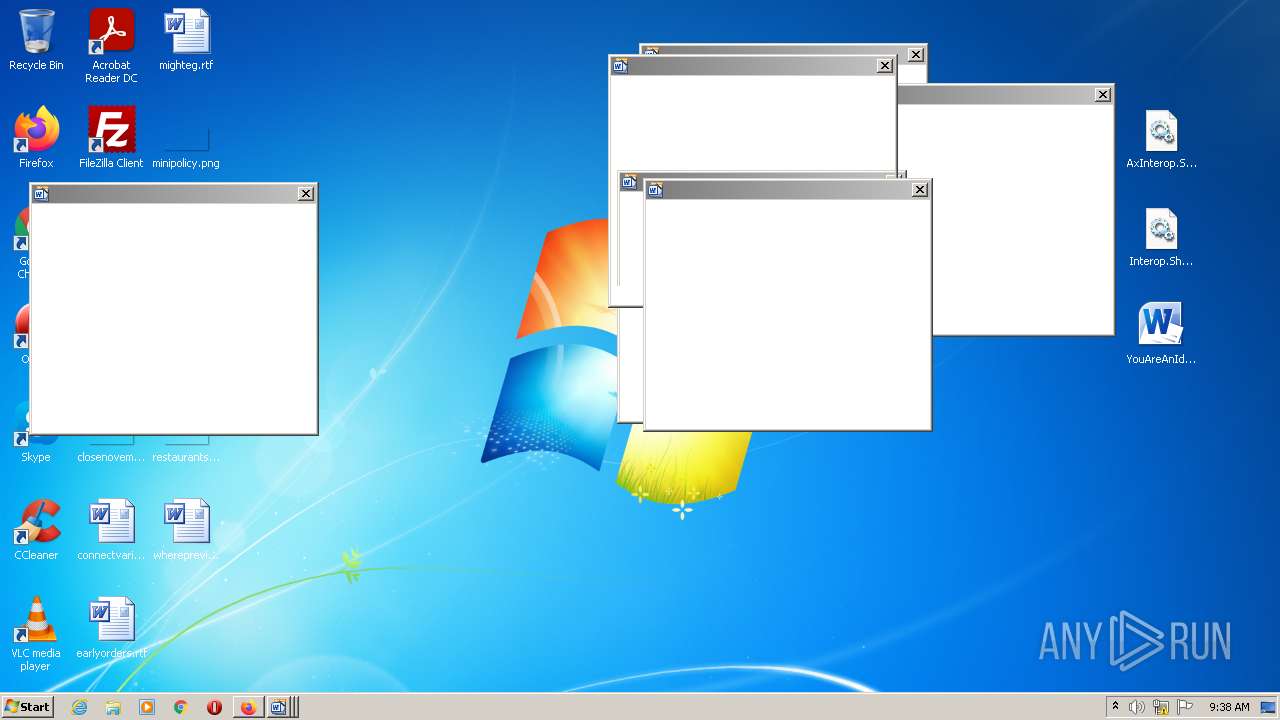The height and width of the screenshot is (720, 1280).
Task: Open volume control in system tray
Action: pos(1137,707)
